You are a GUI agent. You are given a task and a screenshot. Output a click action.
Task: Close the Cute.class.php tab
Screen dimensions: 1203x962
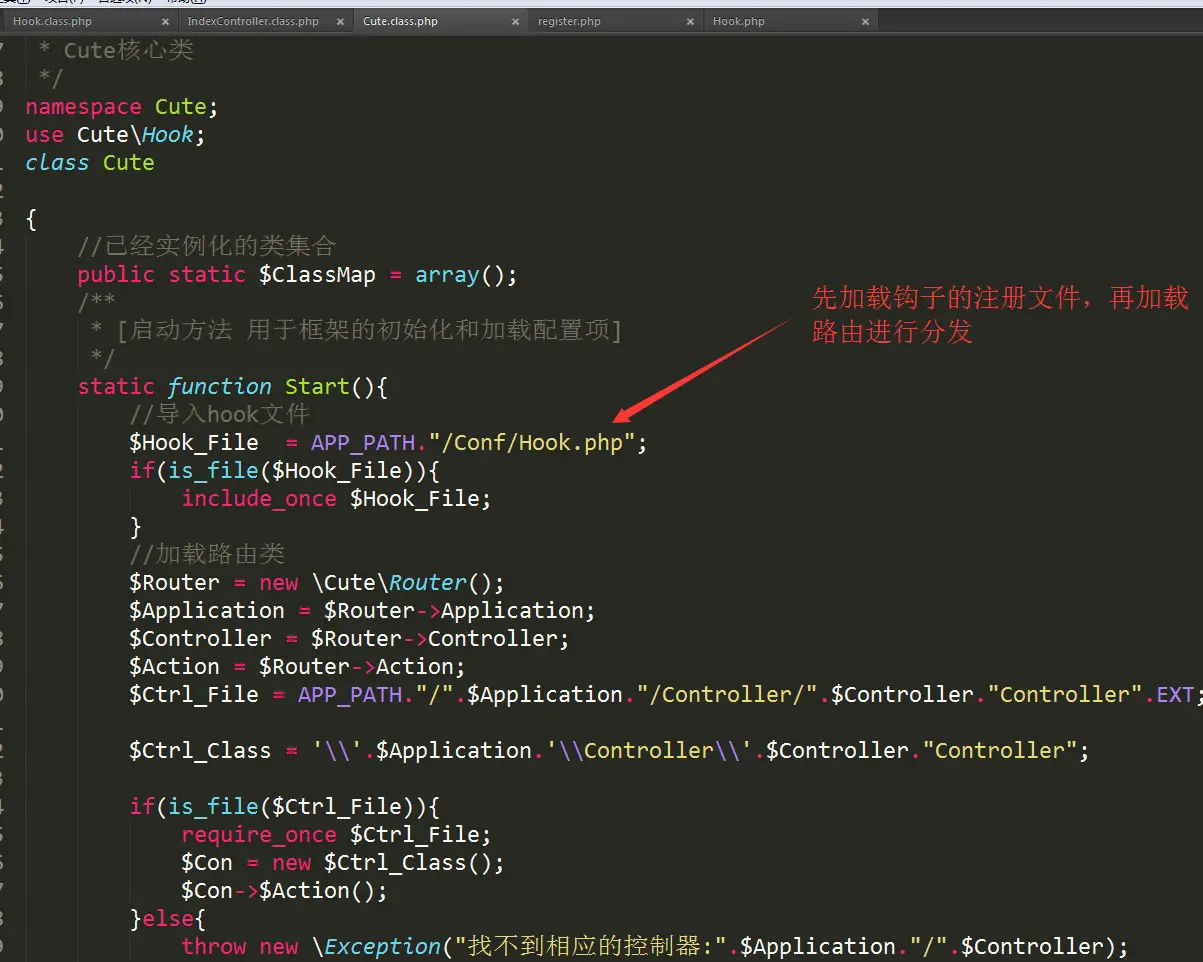click(x=515, y=21)
